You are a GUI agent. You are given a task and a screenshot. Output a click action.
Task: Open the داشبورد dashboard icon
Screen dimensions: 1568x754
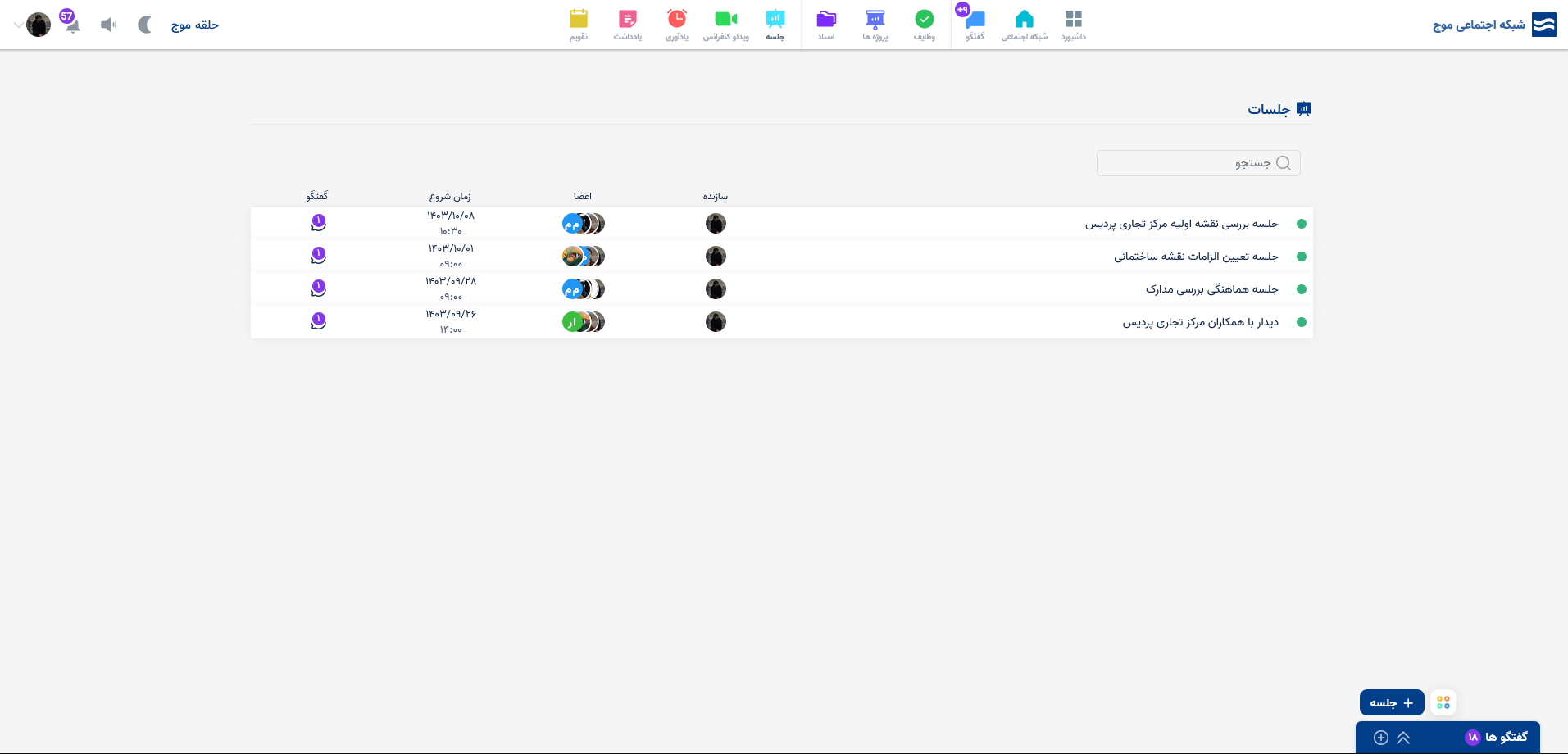tap(1073, 19)
